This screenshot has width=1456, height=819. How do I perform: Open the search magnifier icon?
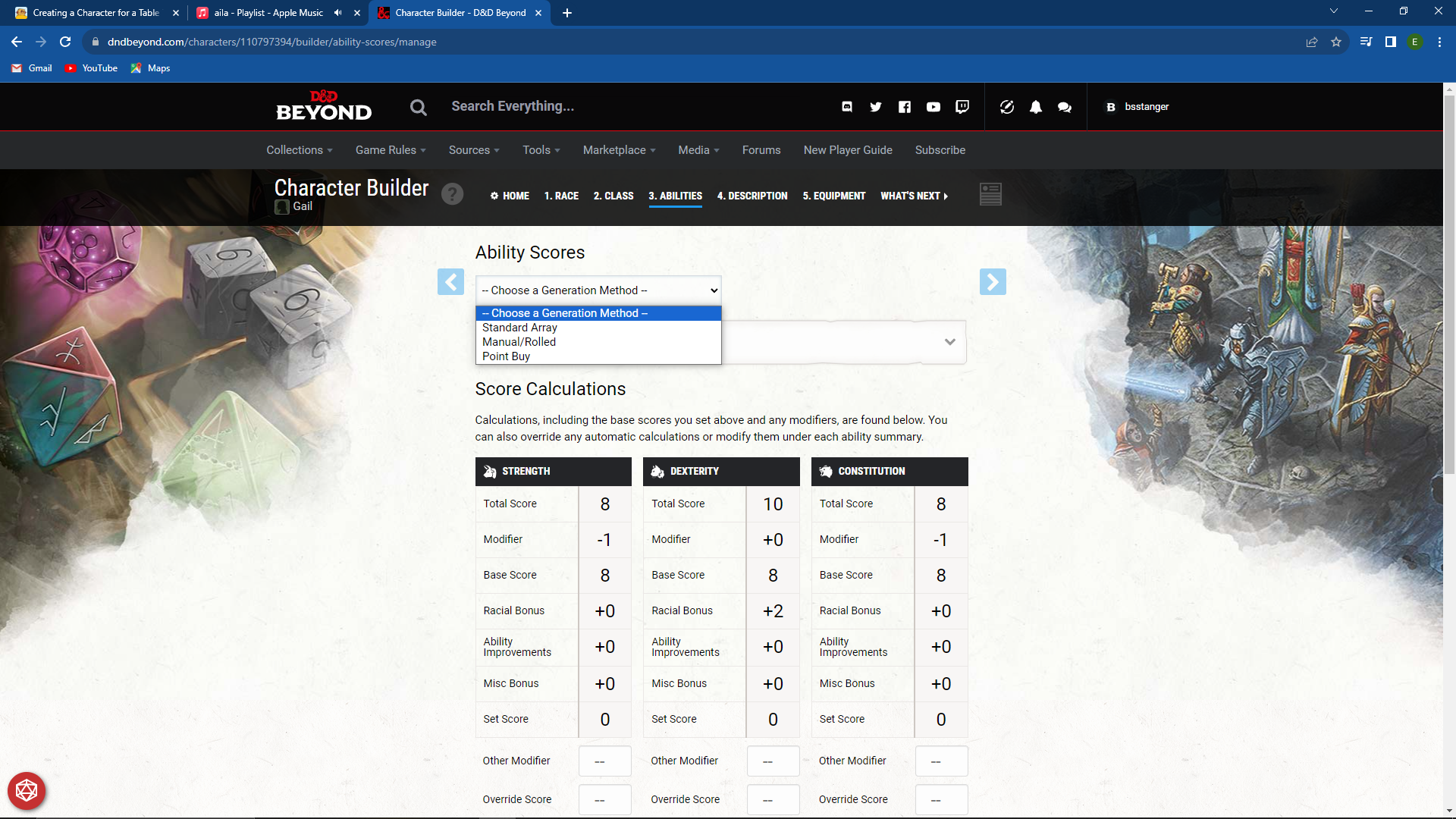418,107
